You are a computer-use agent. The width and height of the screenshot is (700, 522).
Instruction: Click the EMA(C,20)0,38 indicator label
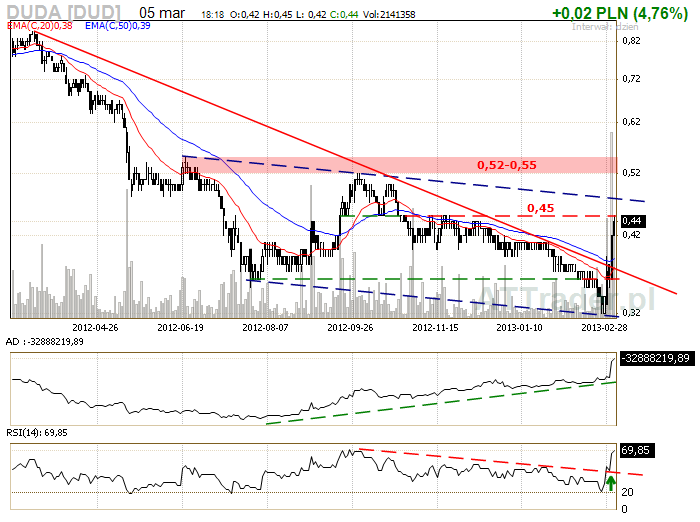click(x=40, y=26)
